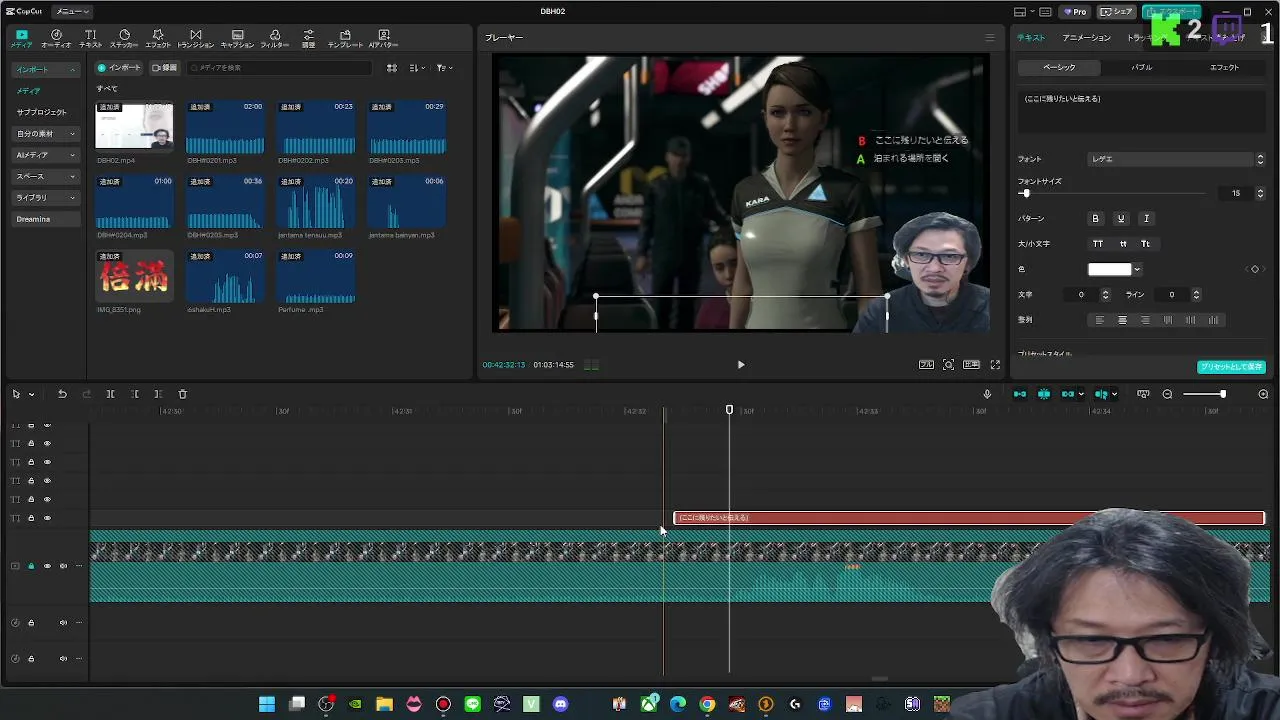Open the メニュー dropdown in title bar

coord(72,11)
